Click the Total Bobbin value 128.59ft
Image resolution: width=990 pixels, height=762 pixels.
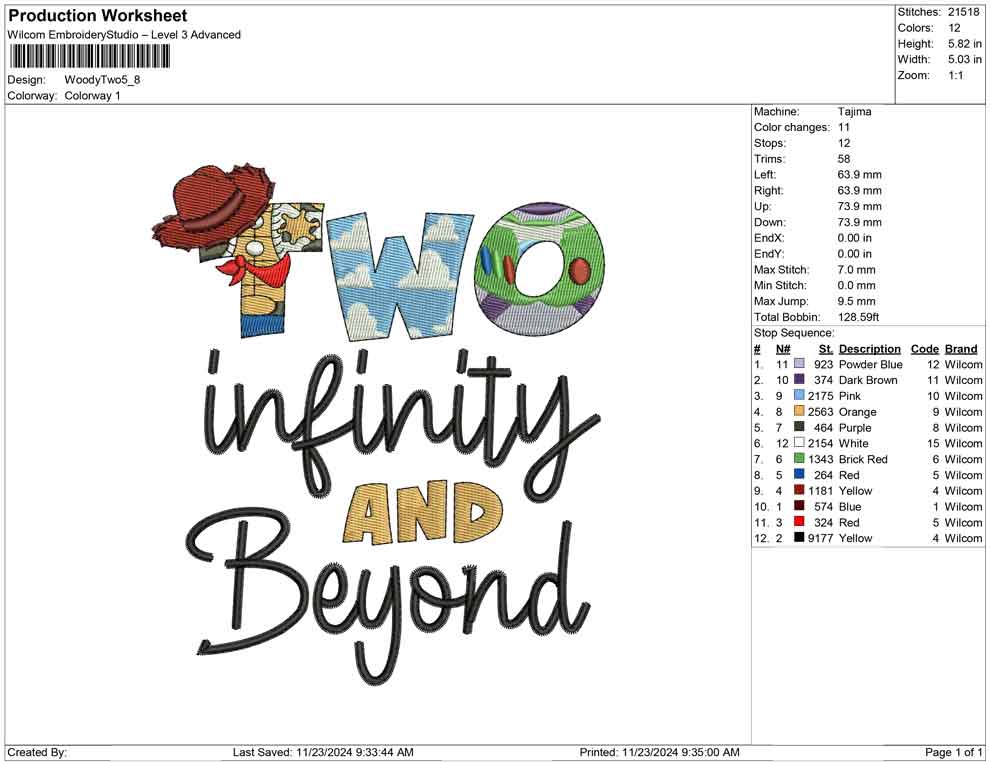point(858,317)
